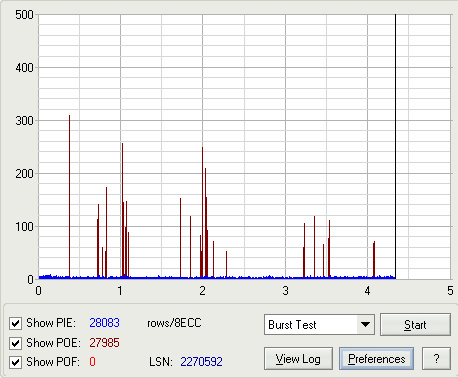Image resolution: width=458 pixels, height=378 pixels.
Task: Open the Burst Test dropdown arrow
Action: (365, 324)
